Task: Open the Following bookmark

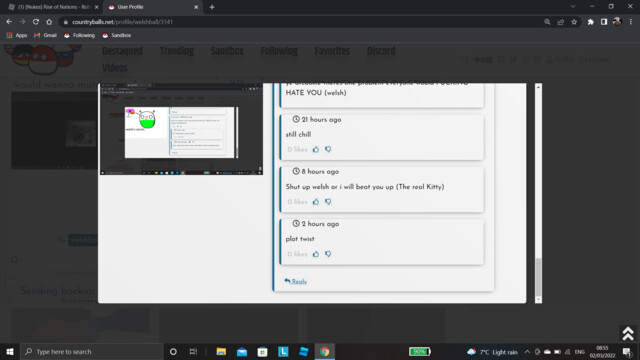Action: (x=79, y=36)
